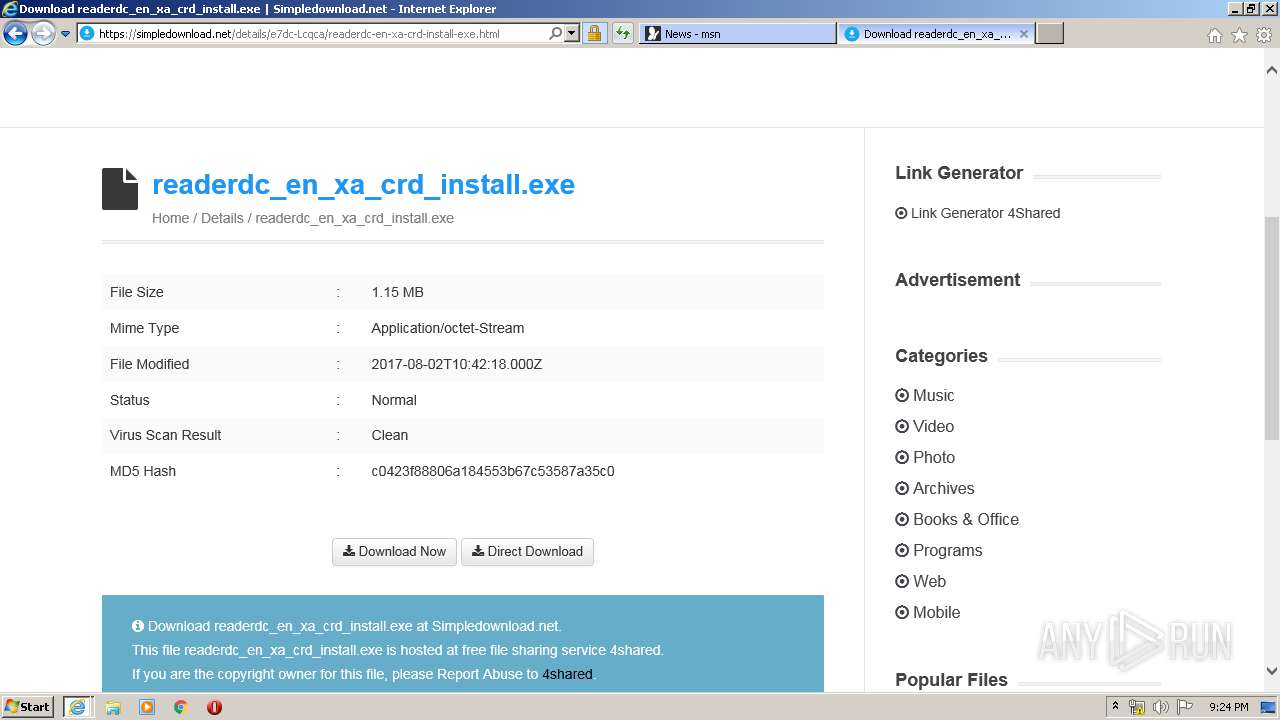The image size is (1280, 720).
Task: Click the 1.15 MB file size value
Action: click(397, 292)
